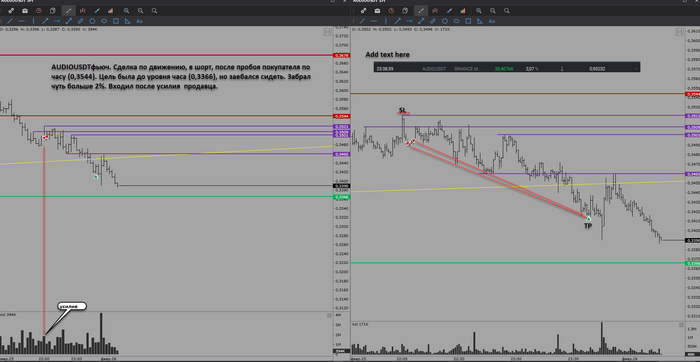Select vertical line tool in right chart
Image resolution: width=700 pixels, height=362 pixels.
(386, 21)
